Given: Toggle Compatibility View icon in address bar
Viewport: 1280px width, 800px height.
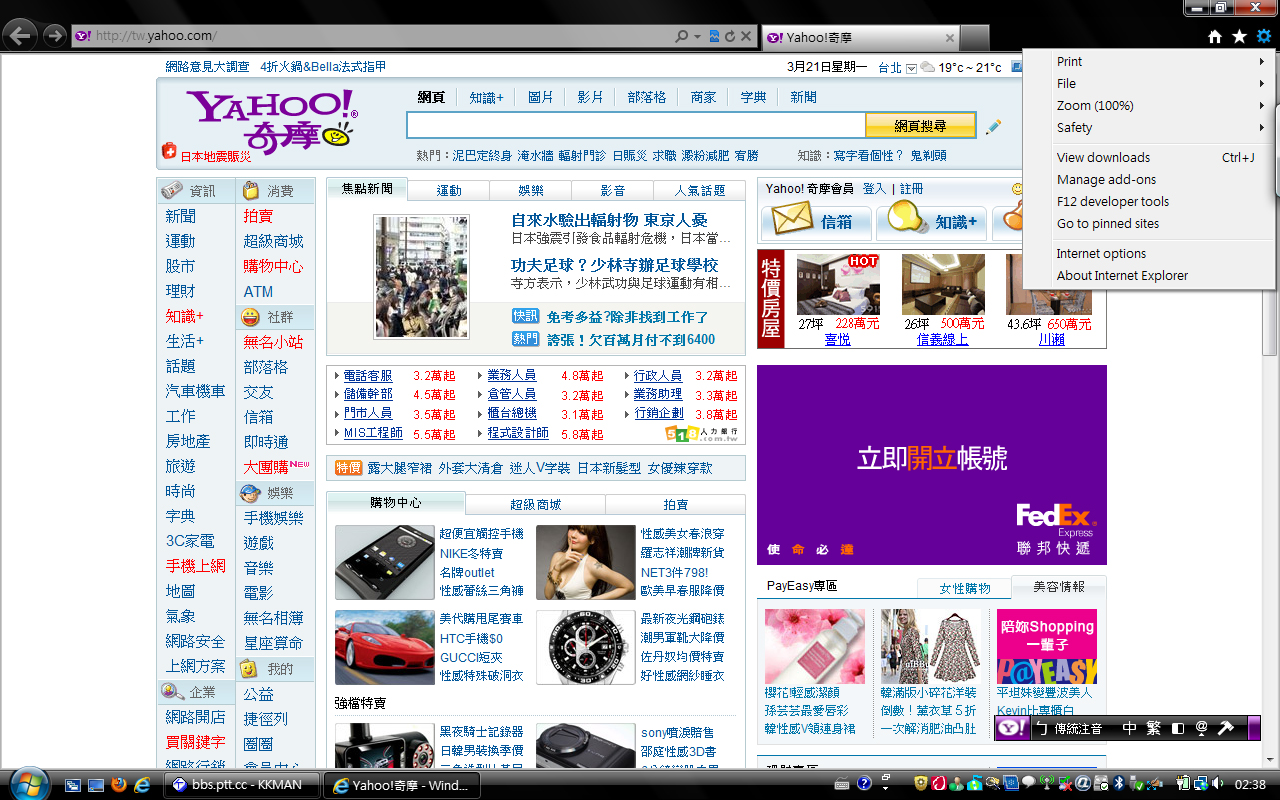Looking at the screenshot, I should 714,36.
